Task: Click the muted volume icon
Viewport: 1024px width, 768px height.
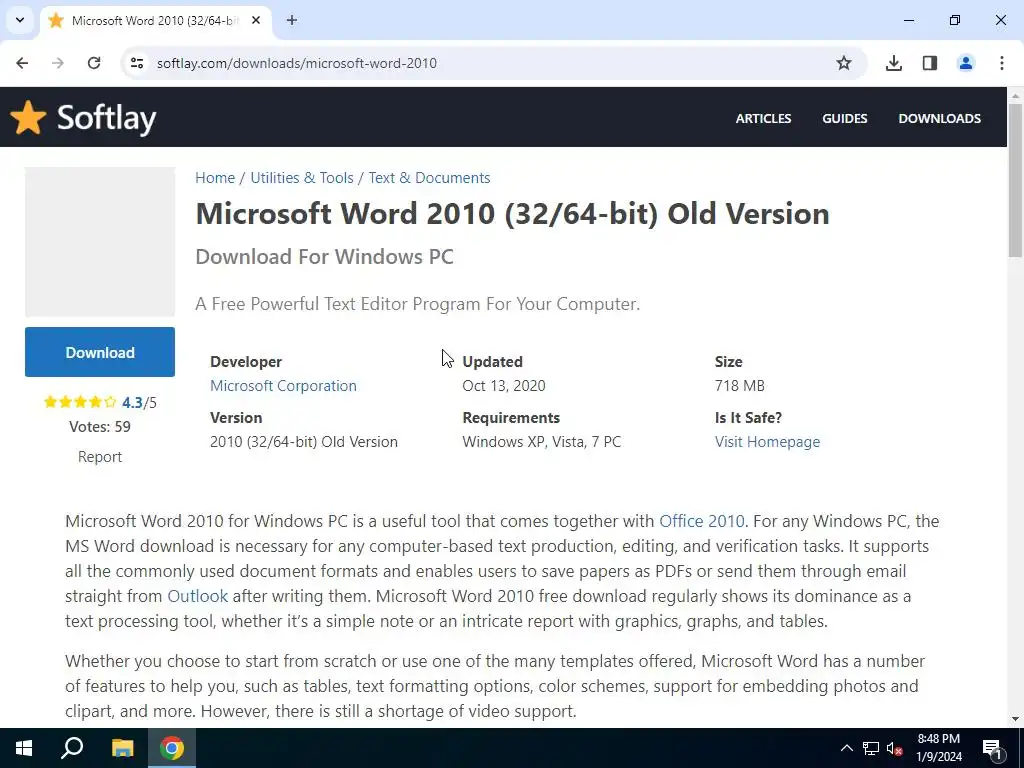Action: [x=895, y=748]
